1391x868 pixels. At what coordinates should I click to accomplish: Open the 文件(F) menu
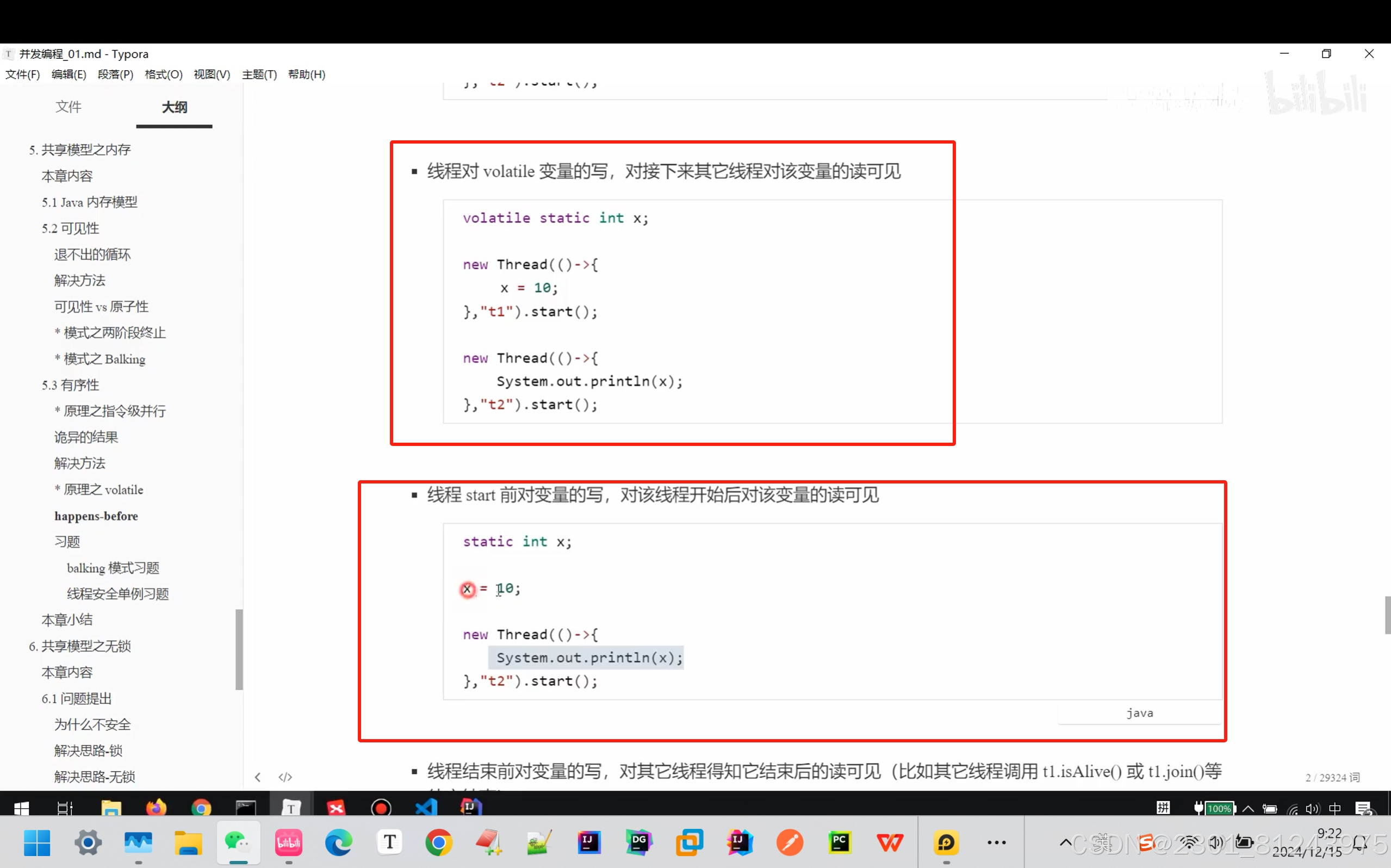(x=22, y=75)
